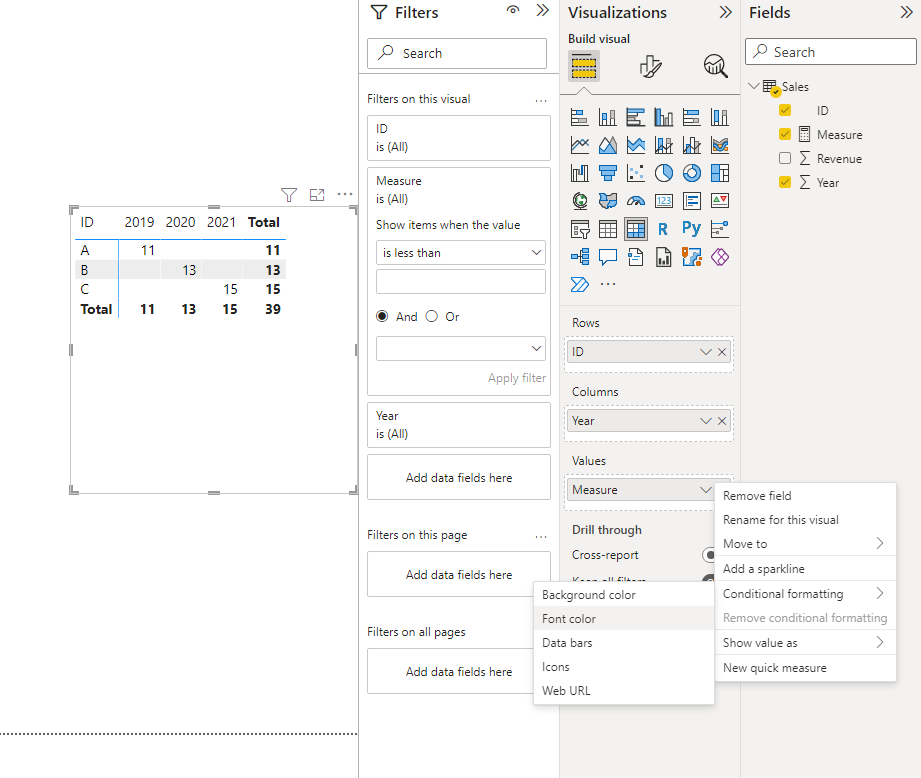The width and height of the screenshot is (921, 778).
Task: Select the Matrix visual icon
Action: pos(636,229)
